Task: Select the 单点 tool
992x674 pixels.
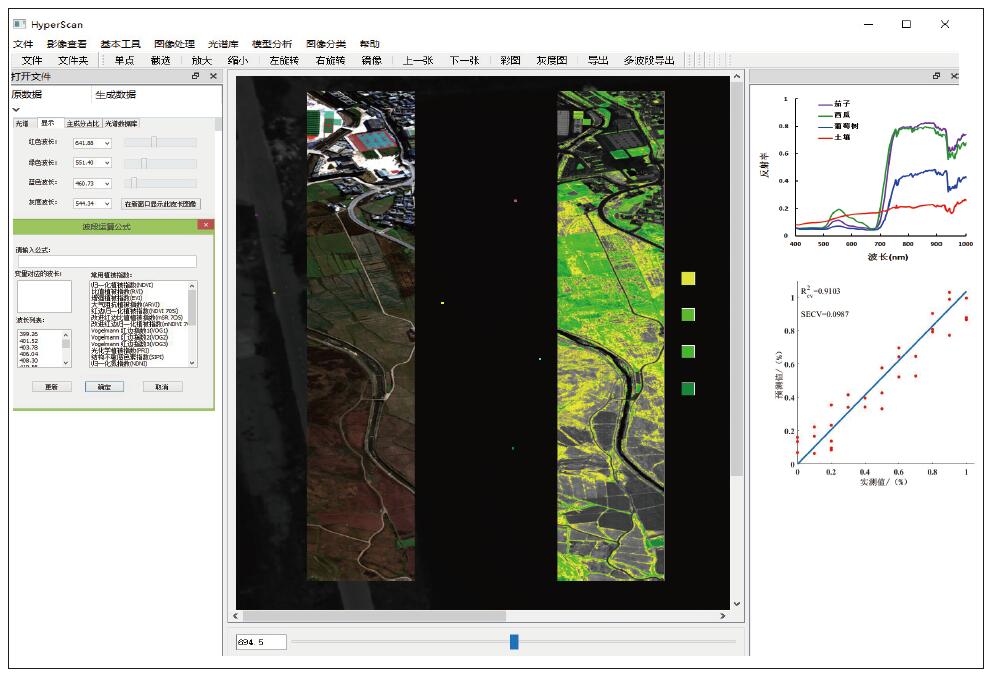Action: click(124, 60)
